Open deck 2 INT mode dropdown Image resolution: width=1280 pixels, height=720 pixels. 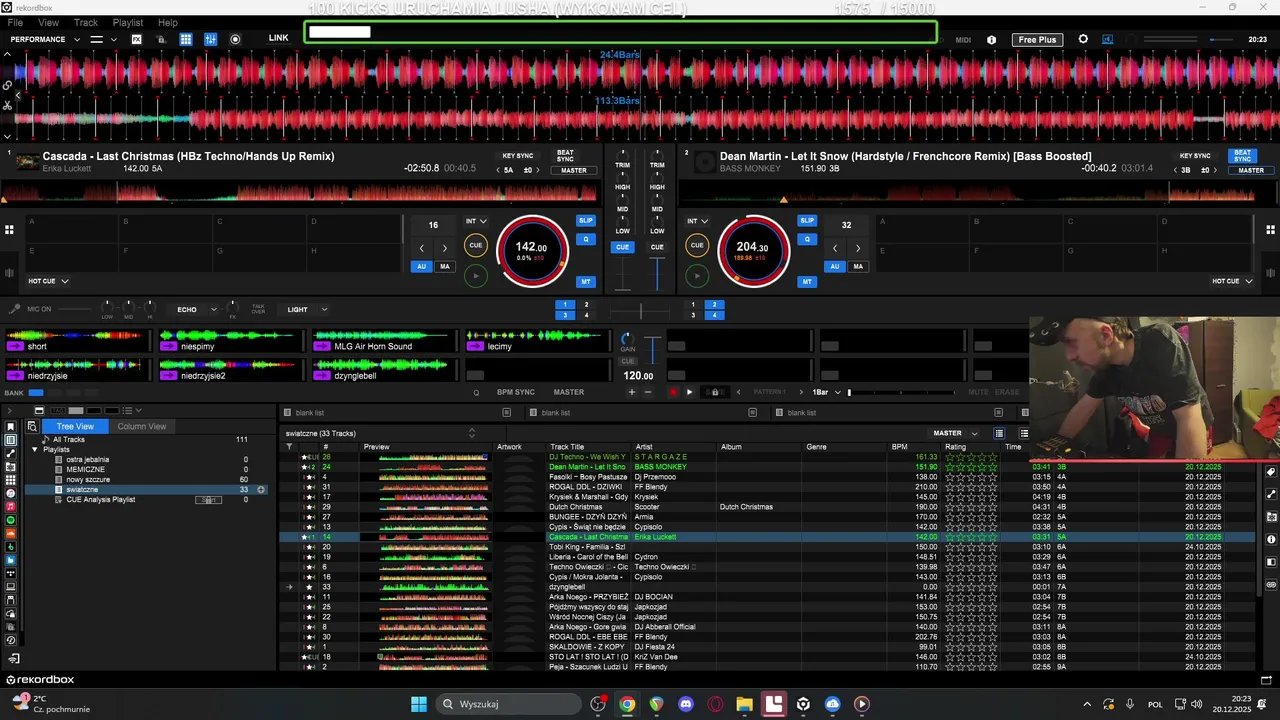point(697,221)
